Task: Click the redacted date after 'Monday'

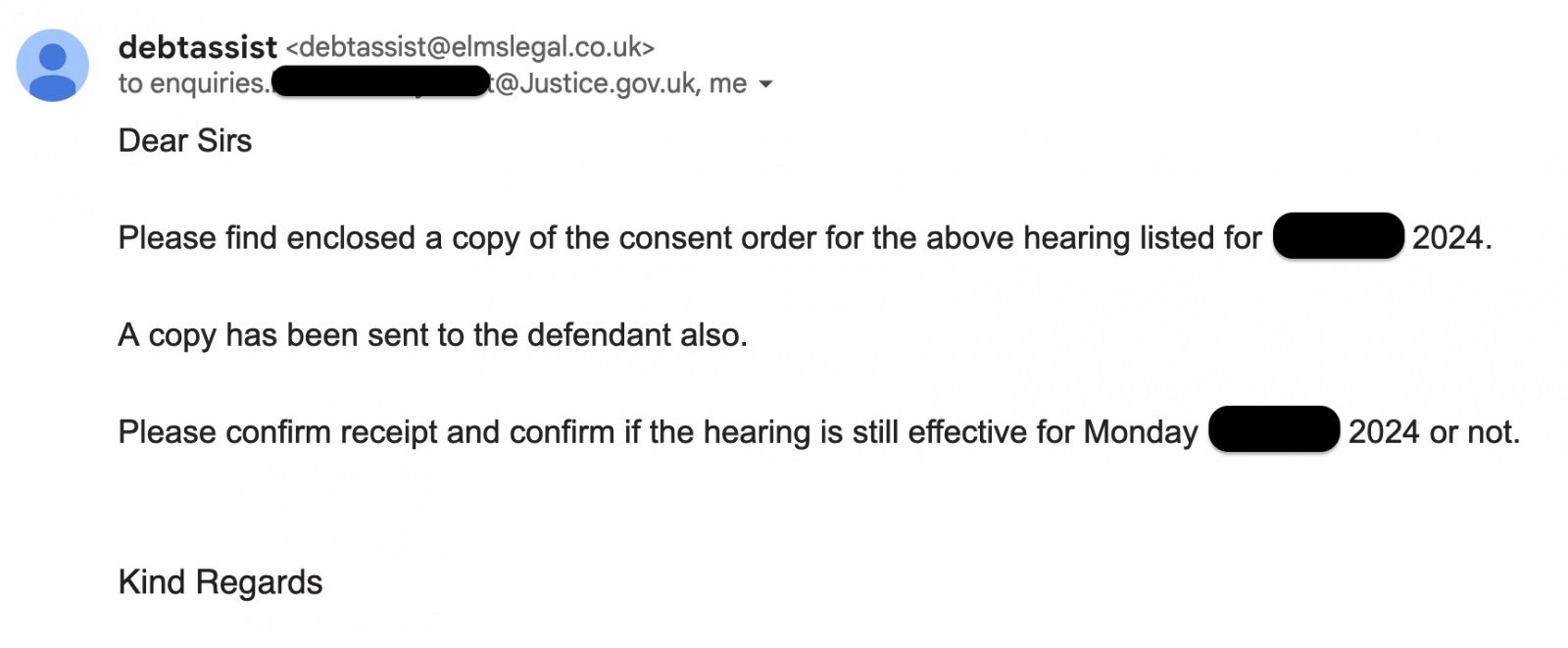Action: 1274,429
